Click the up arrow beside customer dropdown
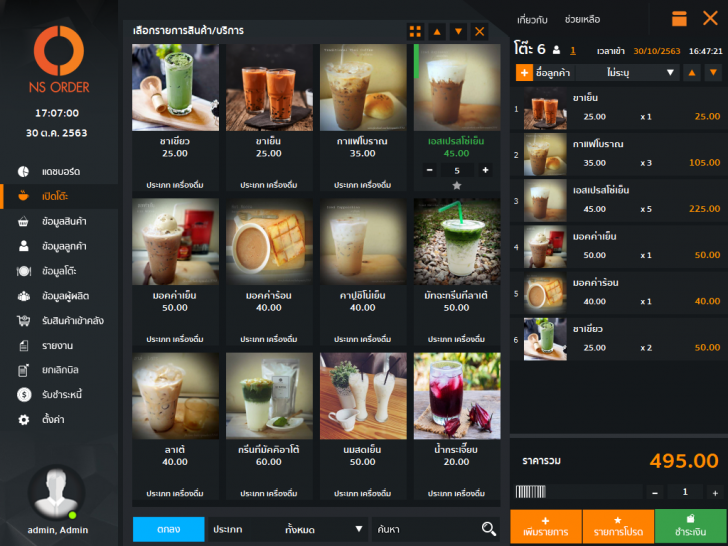The width and height of the screenshot is (728, 546). pos(692,73)
